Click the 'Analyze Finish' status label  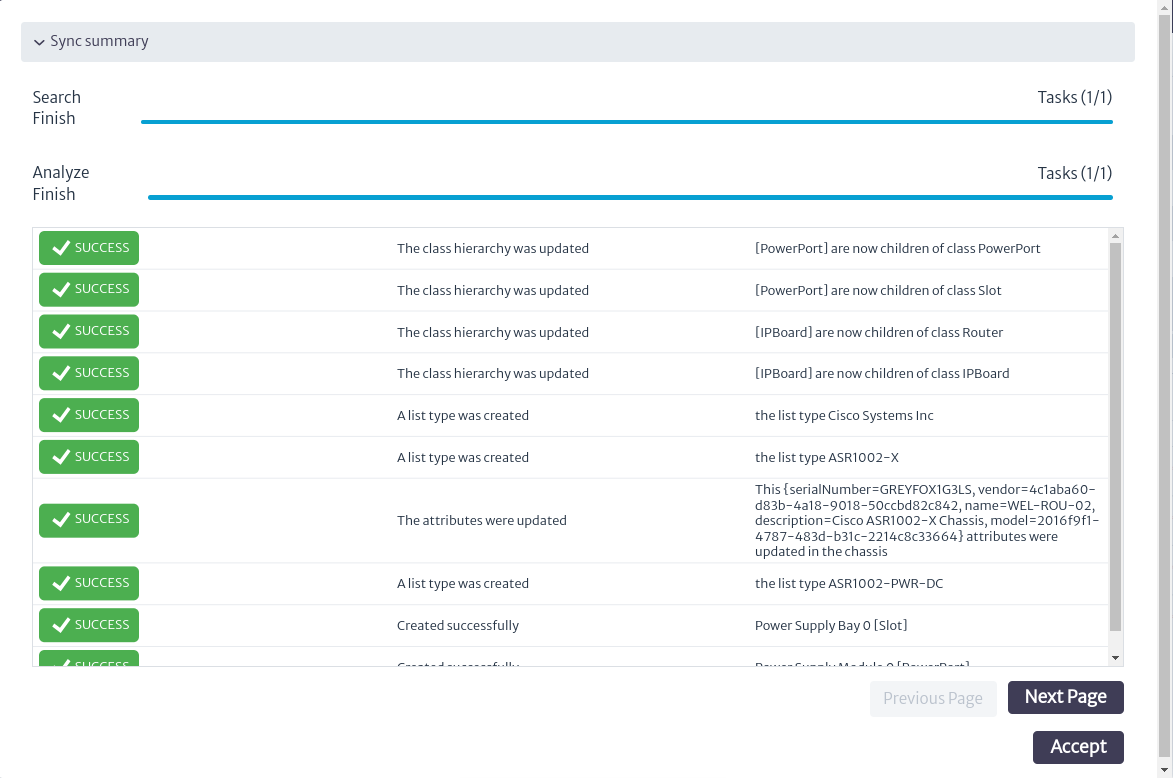click(61, 183)
